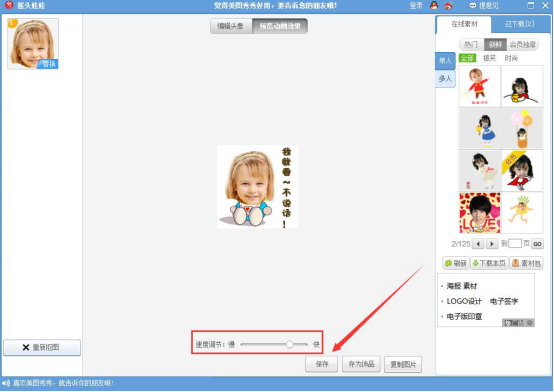Open the 提意见 feedback link
The height and width of the screenshot is (392, 554).
tap(484, 5)
